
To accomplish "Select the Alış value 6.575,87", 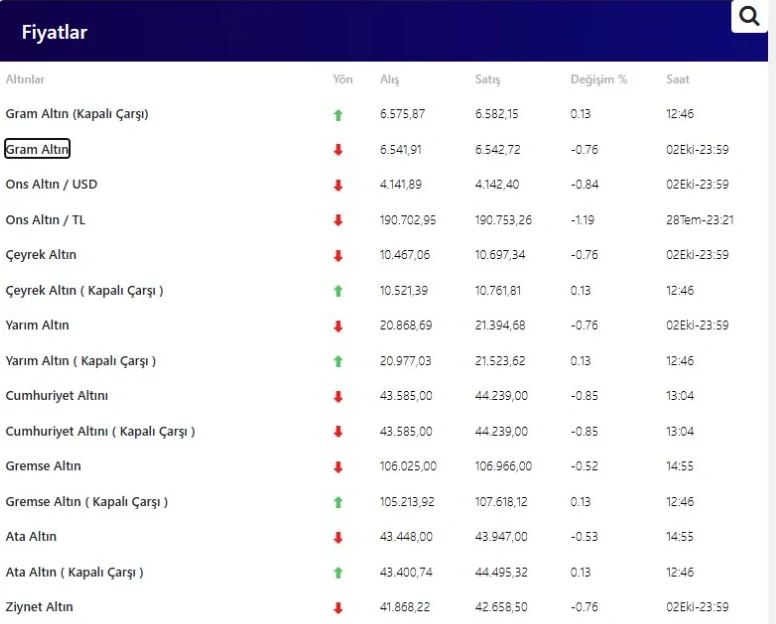I will (402, 114).
